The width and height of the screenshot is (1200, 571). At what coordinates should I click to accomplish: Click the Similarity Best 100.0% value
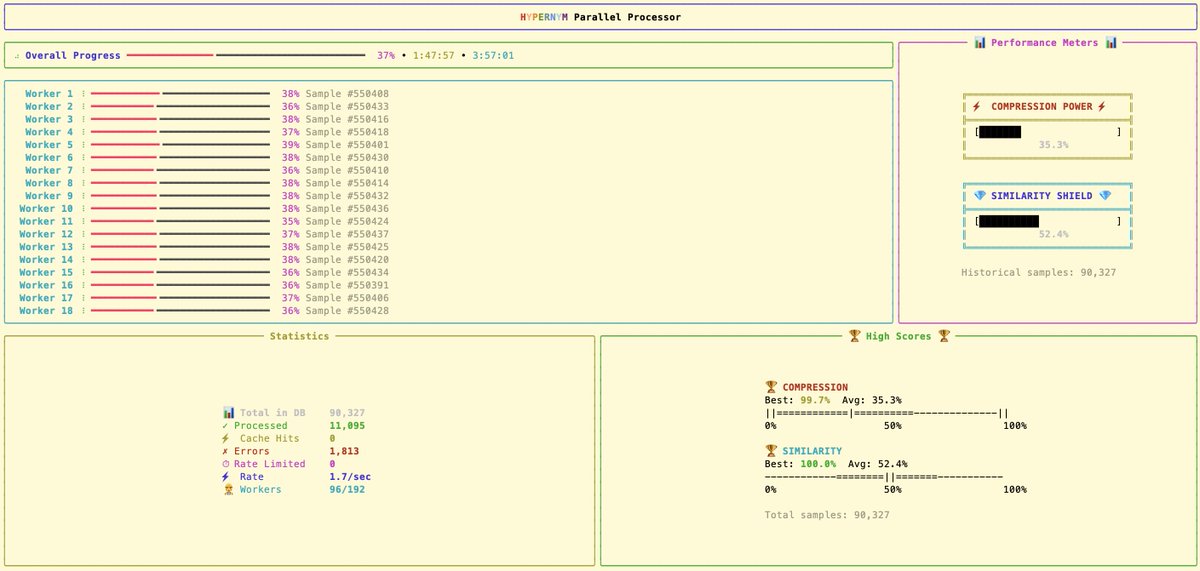coord(818,464)
